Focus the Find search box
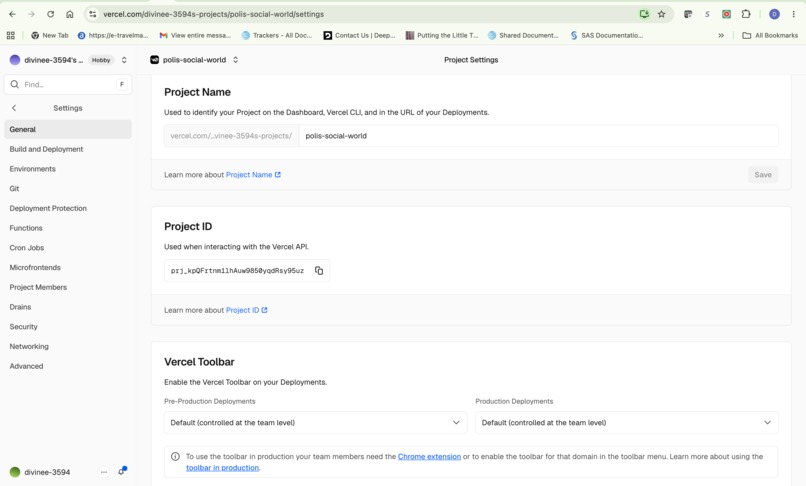Image resolution: width=806 pixels, height=486 pixels. (68, 84)
